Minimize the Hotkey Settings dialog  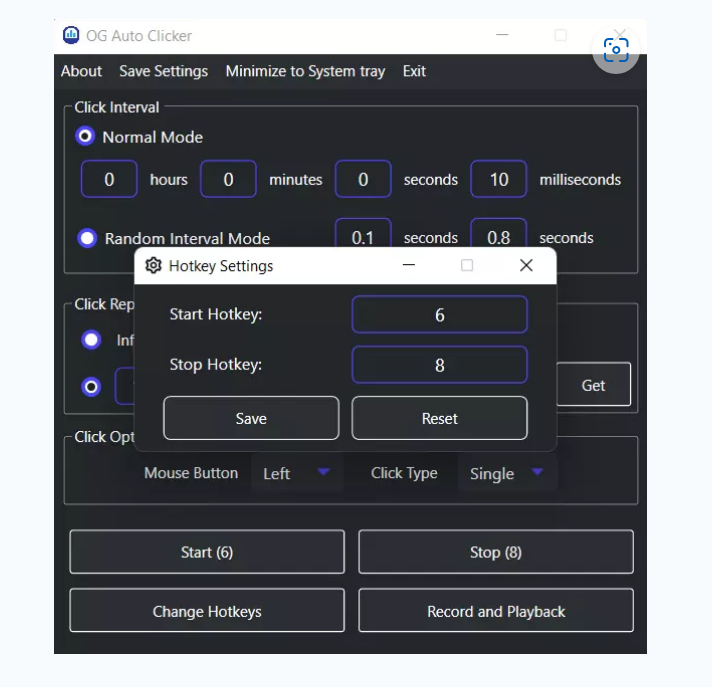409,265
